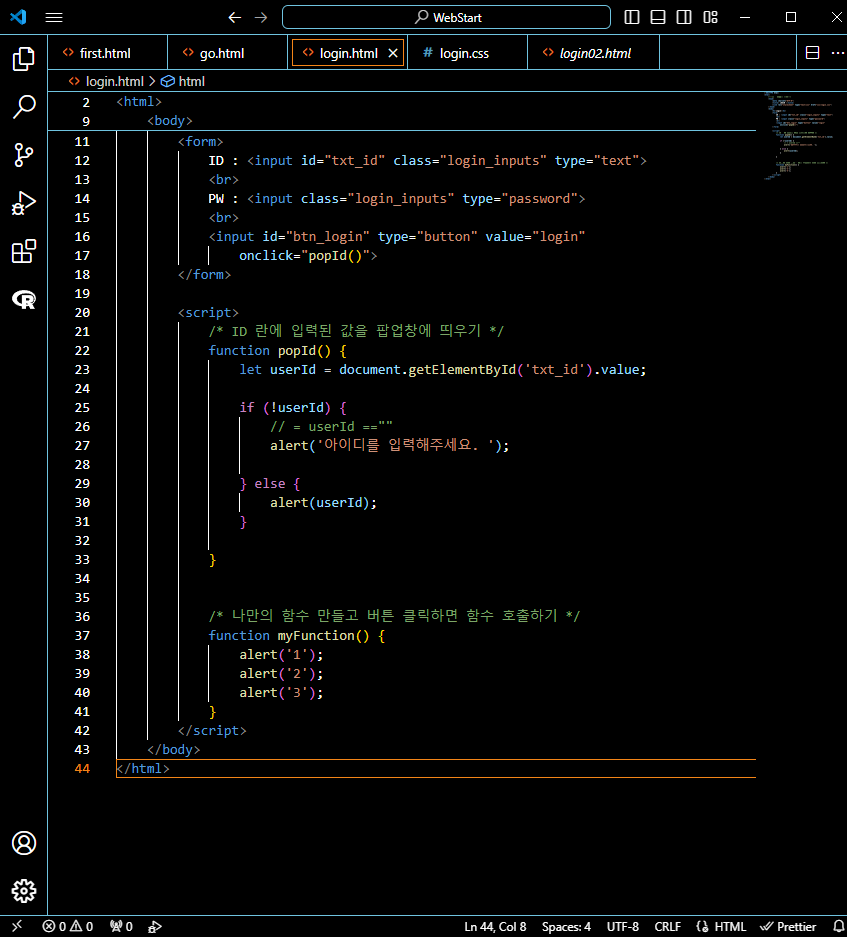Go back with the left arrow
Screen dimensions: 847x937
[234, 17]
